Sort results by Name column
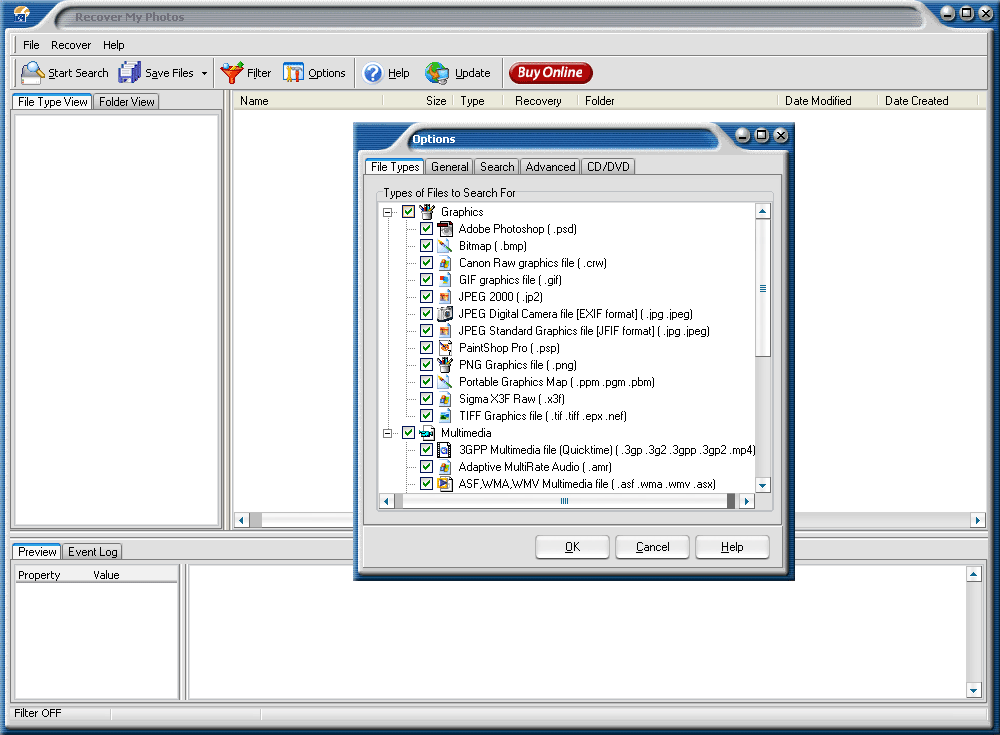This screenshot has height=735, width=1000. [x=309, y=101]
